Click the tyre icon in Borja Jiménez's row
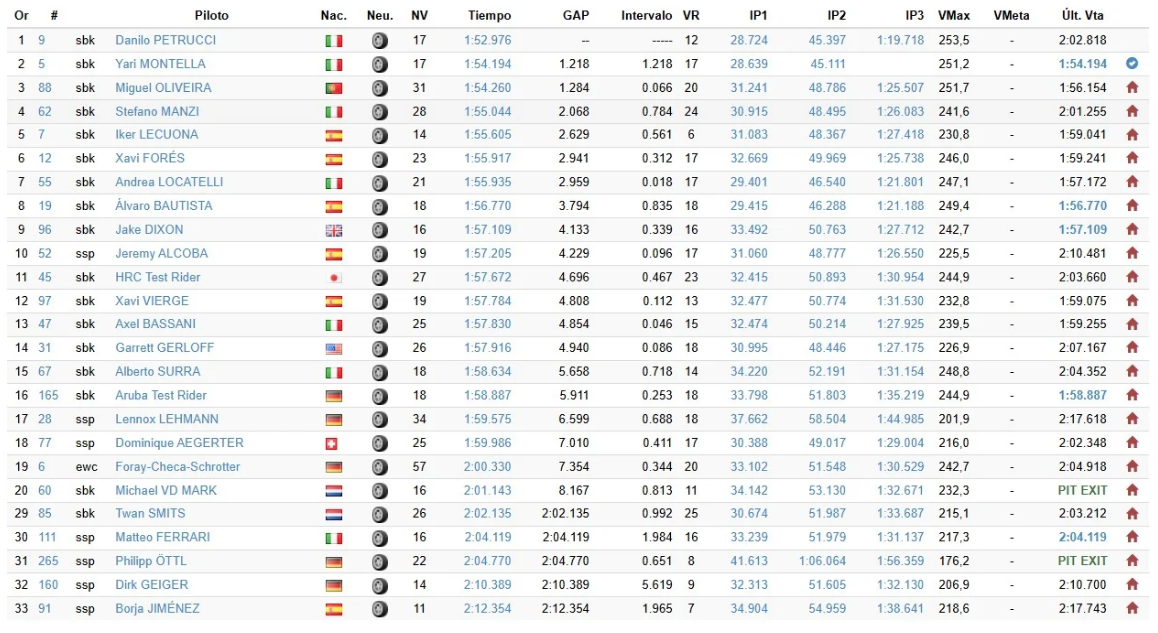This screenshot has height=633, width=1158. [379, 609]
